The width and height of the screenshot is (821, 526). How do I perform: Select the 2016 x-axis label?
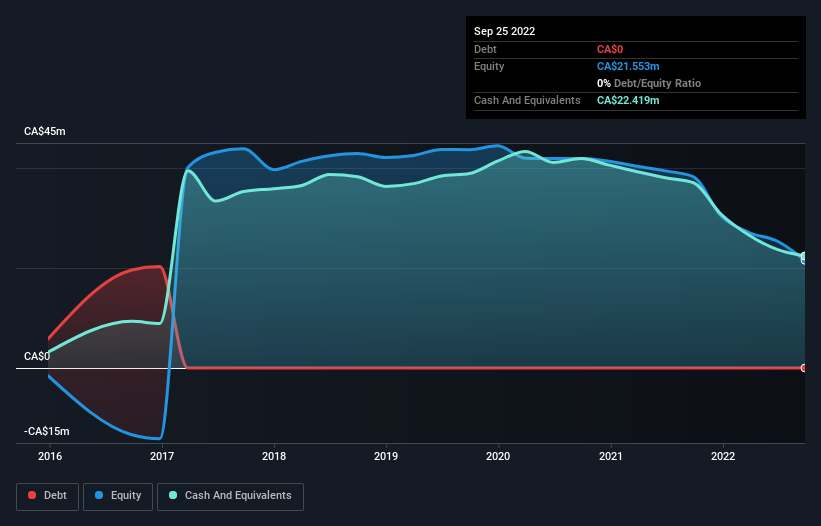[50, 456]
